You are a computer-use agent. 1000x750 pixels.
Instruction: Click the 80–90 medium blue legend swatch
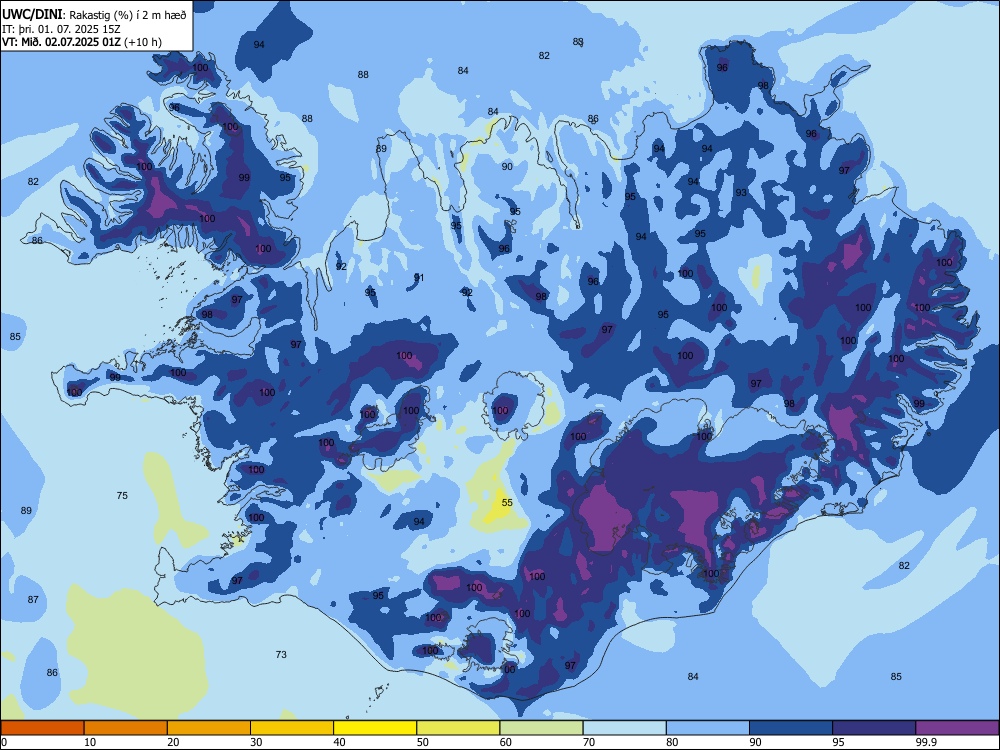pyautogui.click(x=708, y=728)
